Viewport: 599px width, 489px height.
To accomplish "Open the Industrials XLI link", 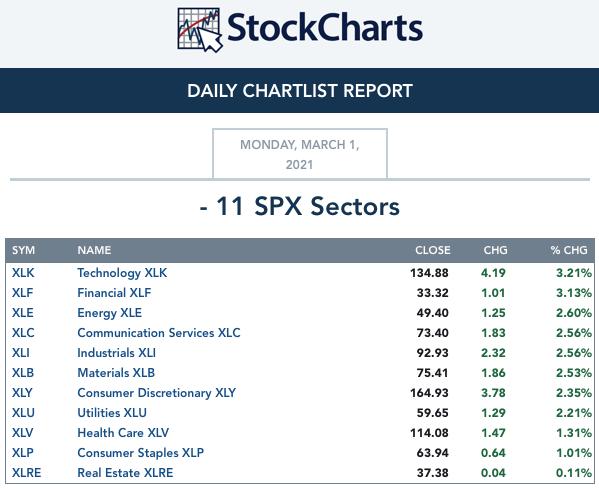I will point(117,353).
